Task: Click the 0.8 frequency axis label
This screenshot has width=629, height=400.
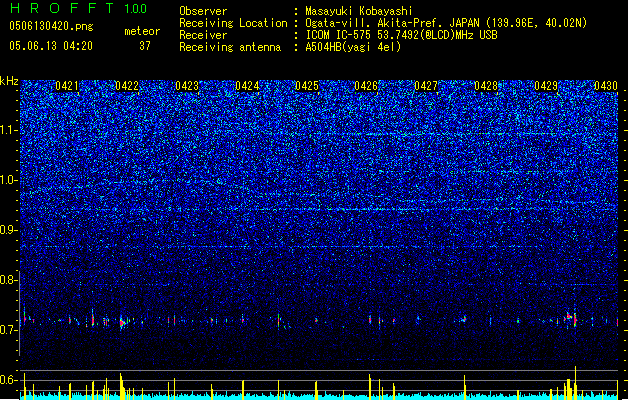Action: click(x=9, y=280)
